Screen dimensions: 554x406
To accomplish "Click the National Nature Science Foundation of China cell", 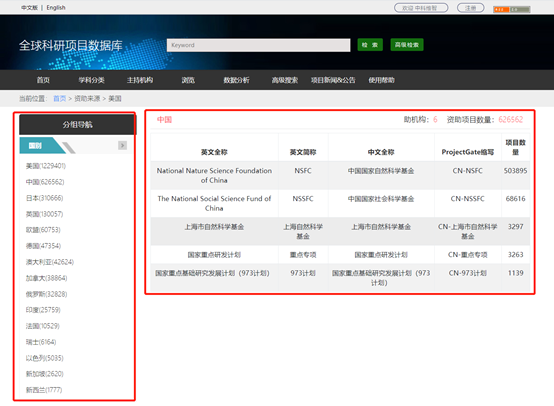I will pos(214,175).
